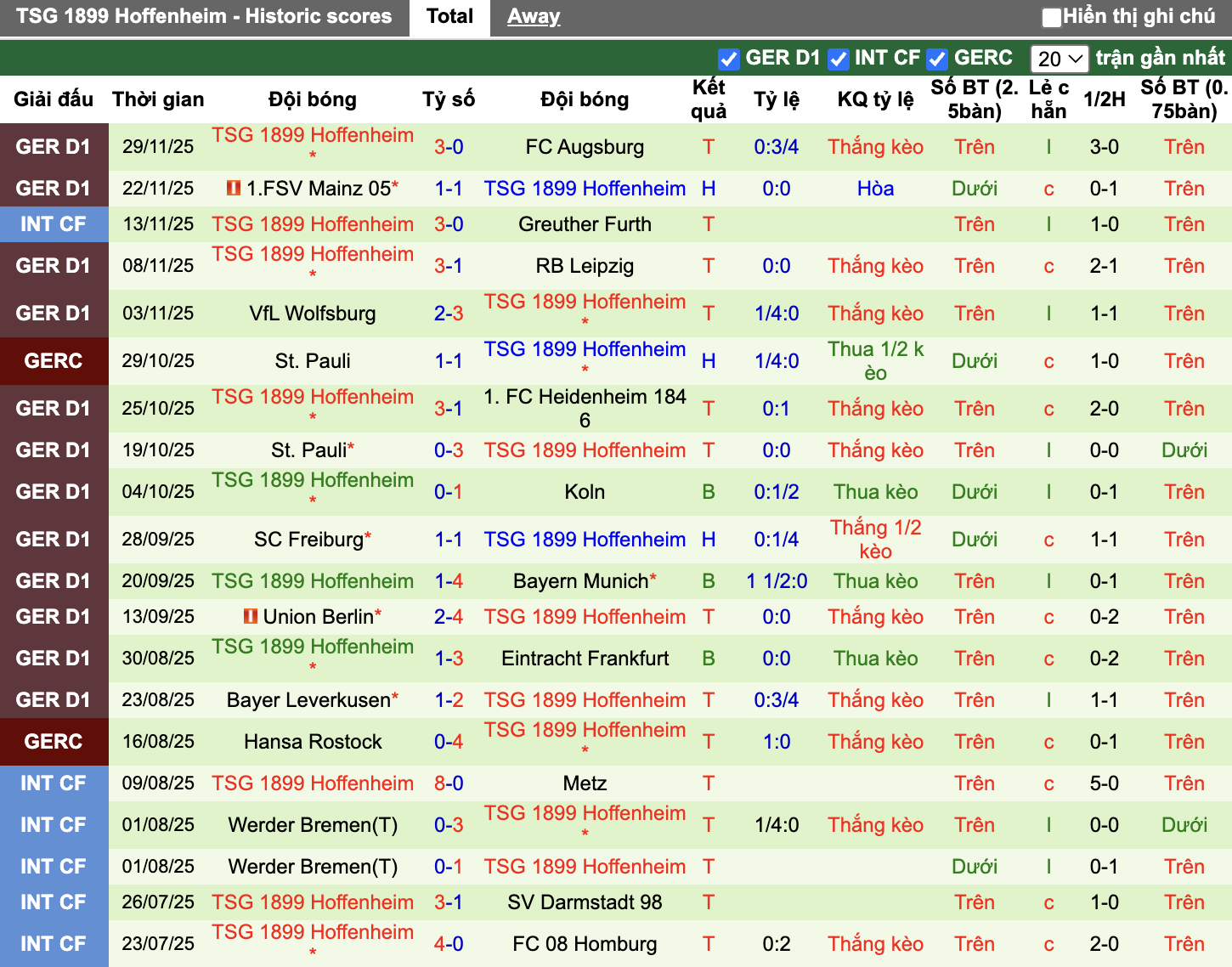Click the Thời gian column header
Viewport: 1232px width, 967px height.
tap(158, 99)
